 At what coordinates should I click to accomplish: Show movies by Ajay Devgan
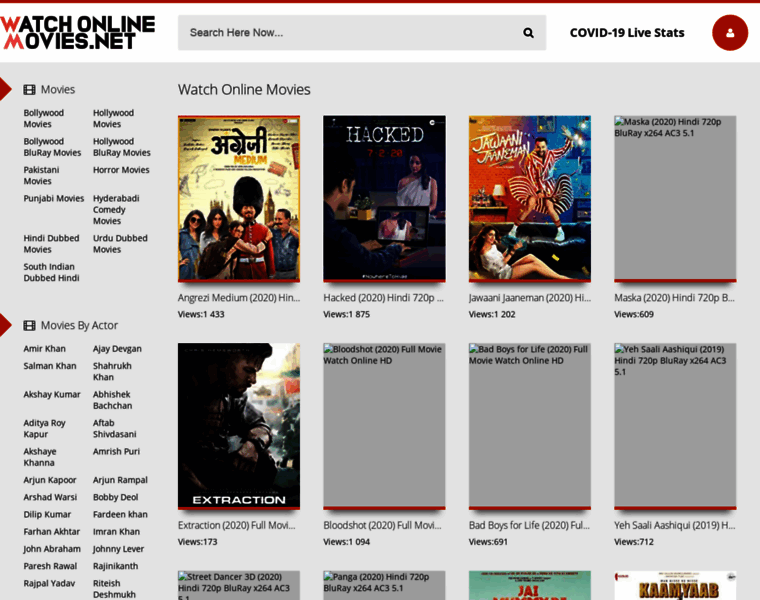click(x=117, y=349)
